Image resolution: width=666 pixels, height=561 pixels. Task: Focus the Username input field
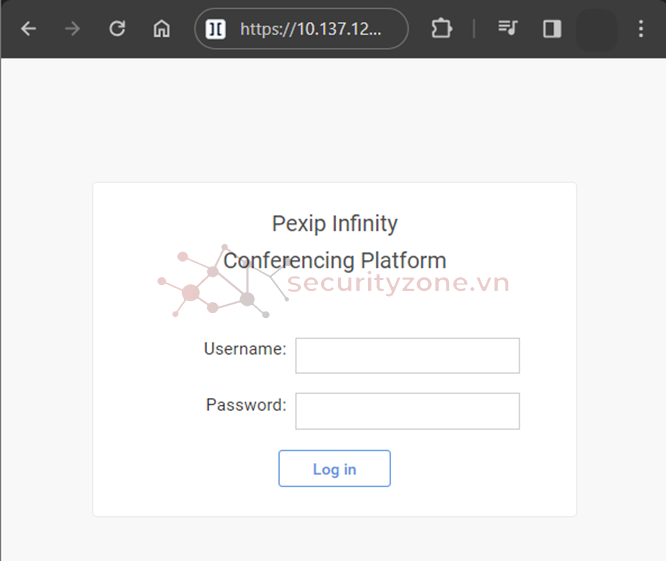coord(407,355)
